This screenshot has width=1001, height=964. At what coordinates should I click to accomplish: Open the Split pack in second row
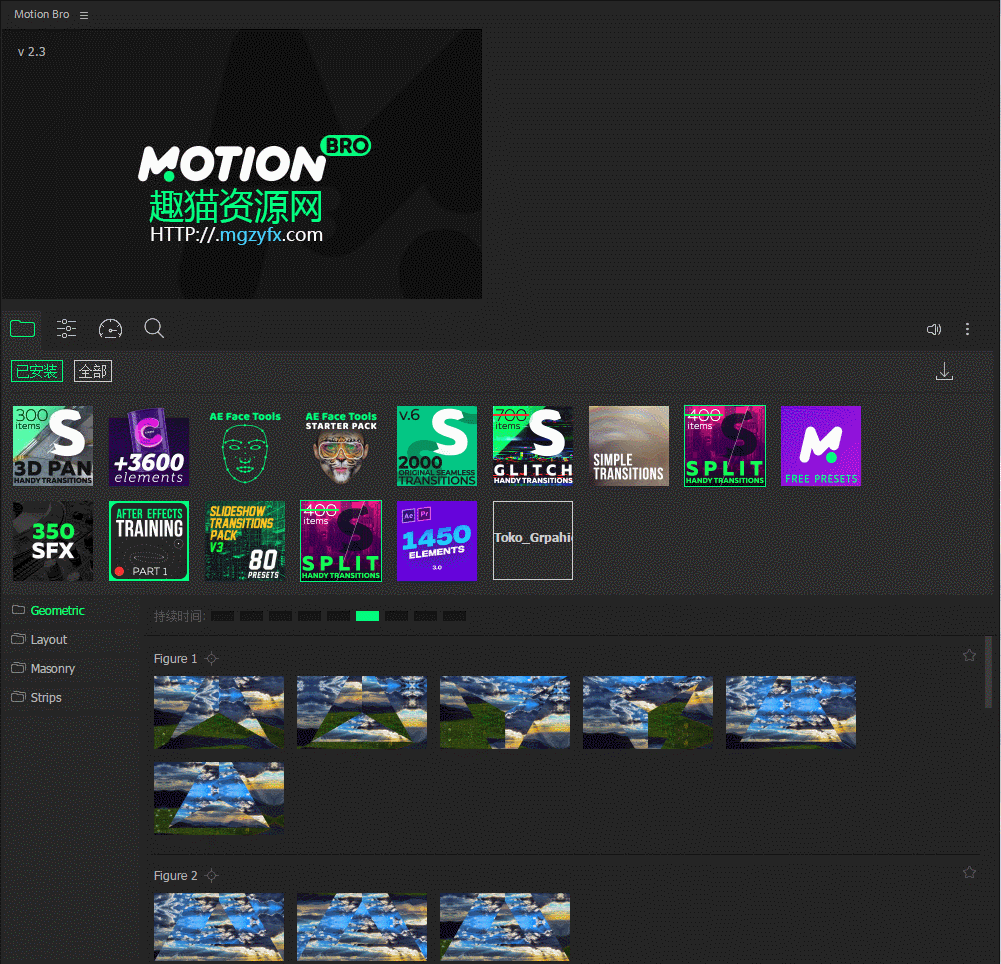341,541
